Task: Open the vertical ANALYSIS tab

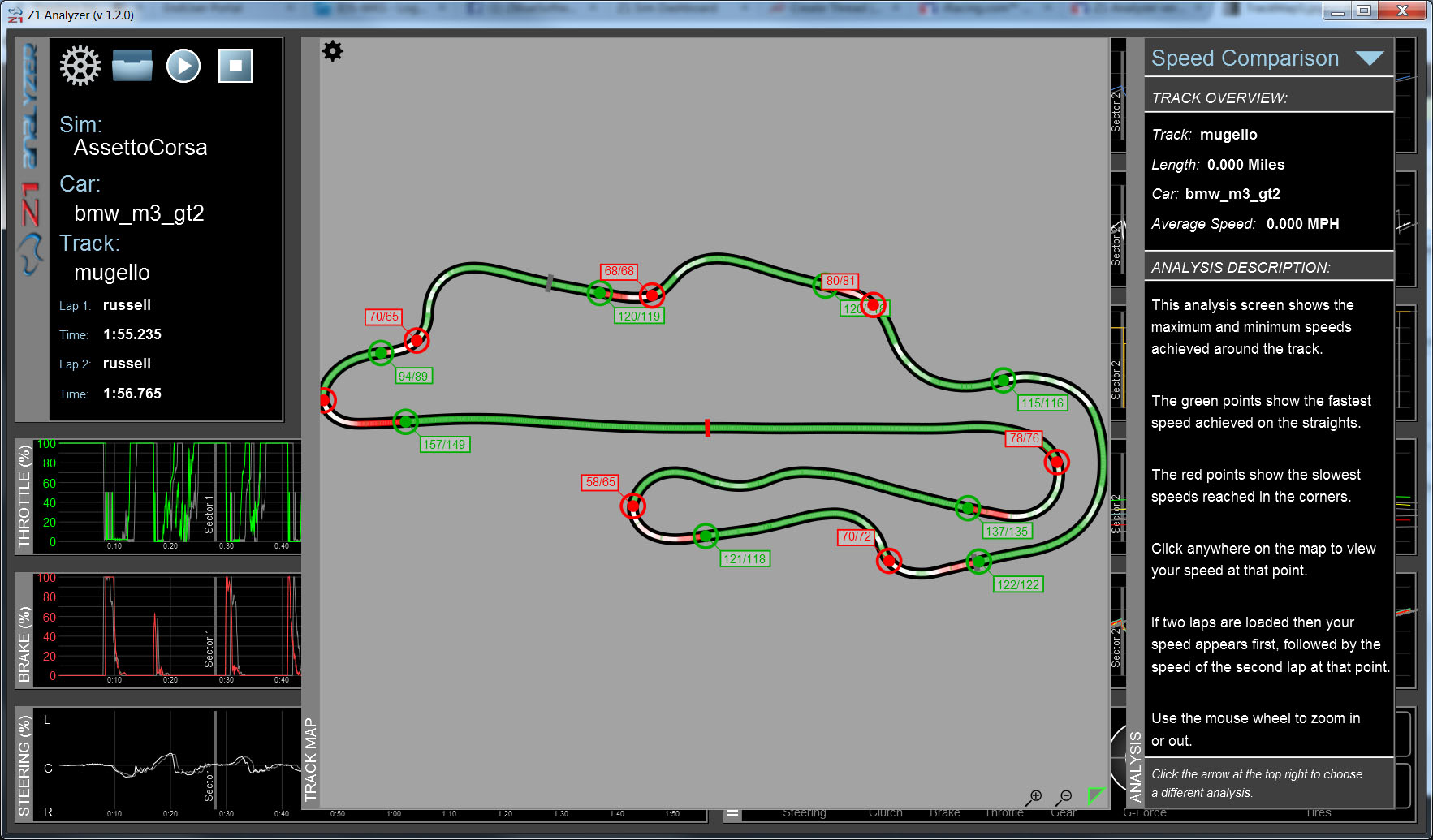Action: (x=1135, y=765)
